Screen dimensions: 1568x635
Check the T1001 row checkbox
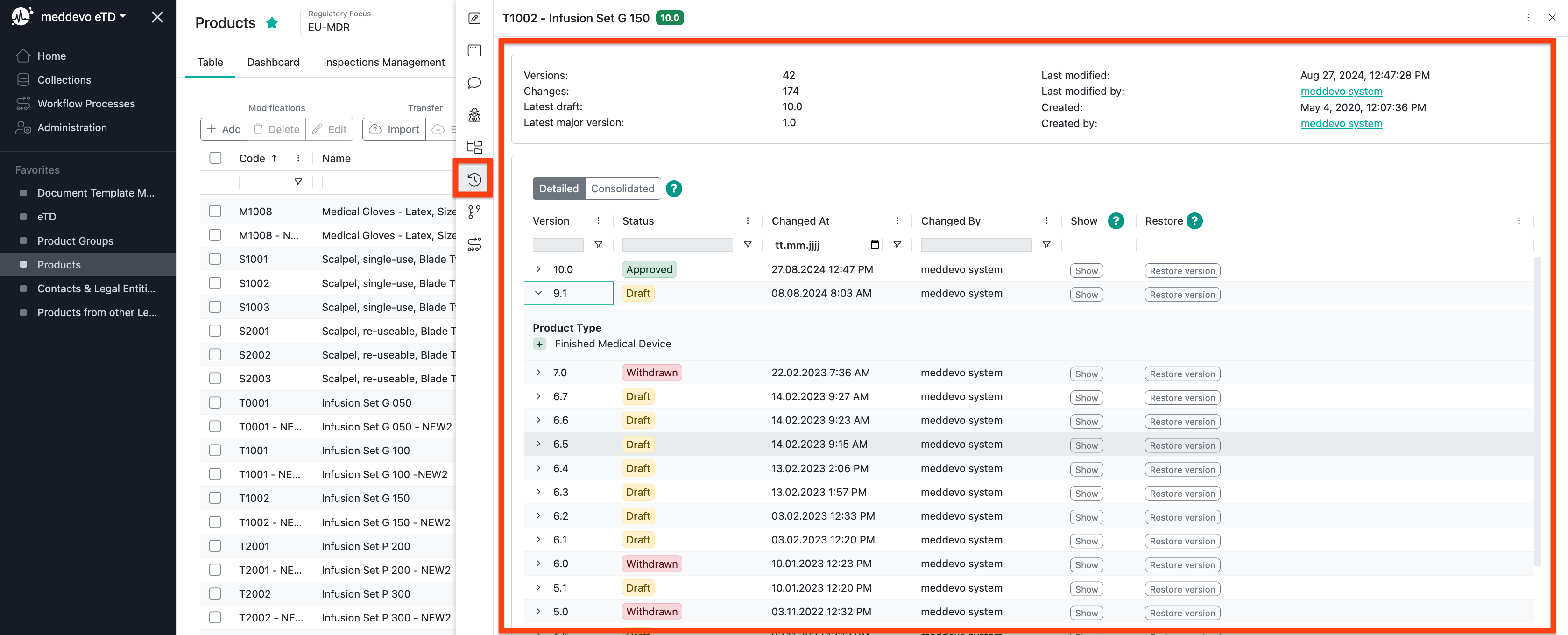[215, 450]
